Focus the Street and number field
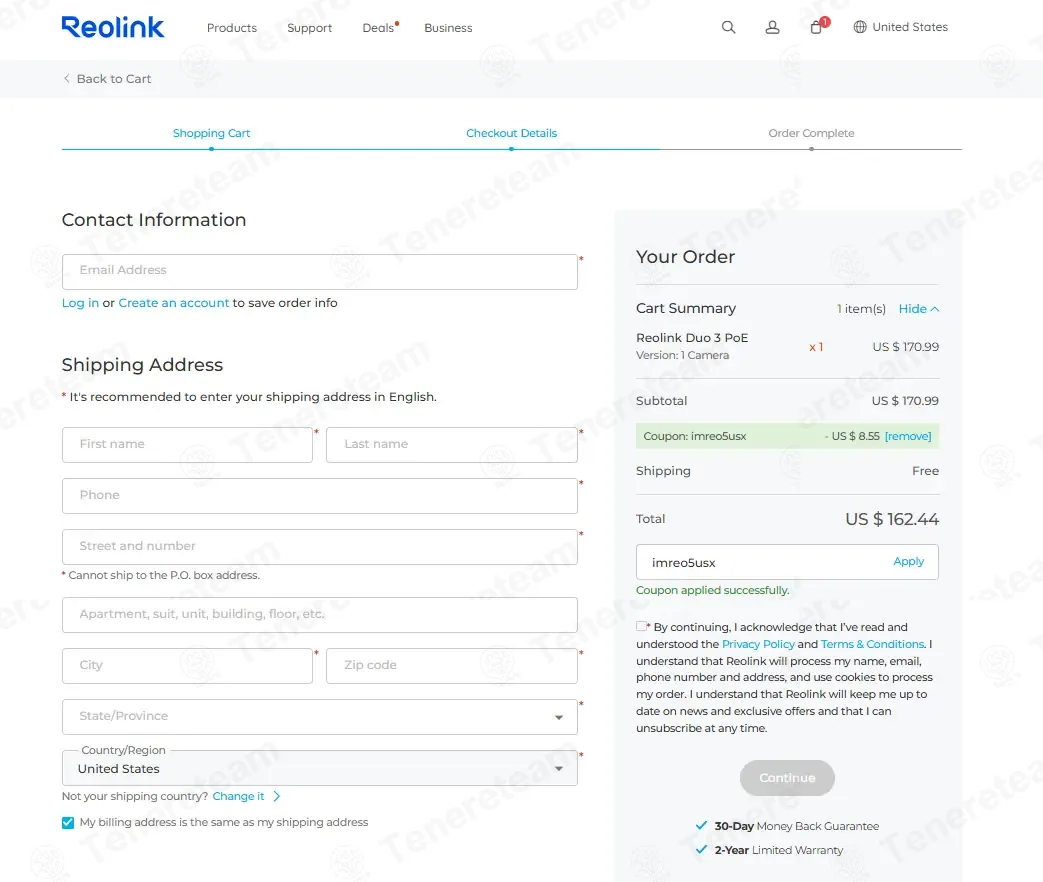 click(x=319, y=547)
